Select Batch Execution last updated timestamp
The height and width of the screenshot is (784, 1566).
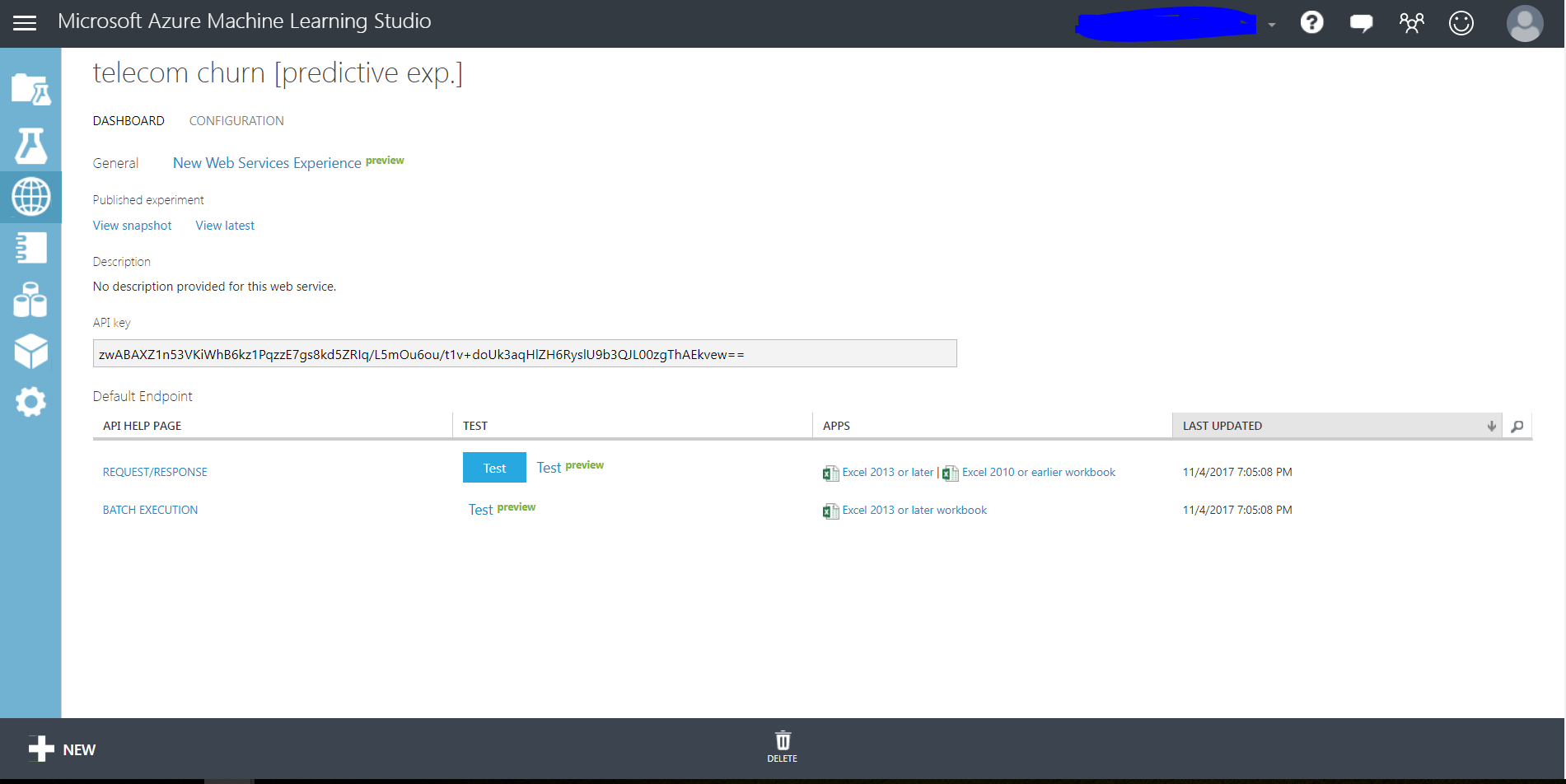pos(1237,510)
